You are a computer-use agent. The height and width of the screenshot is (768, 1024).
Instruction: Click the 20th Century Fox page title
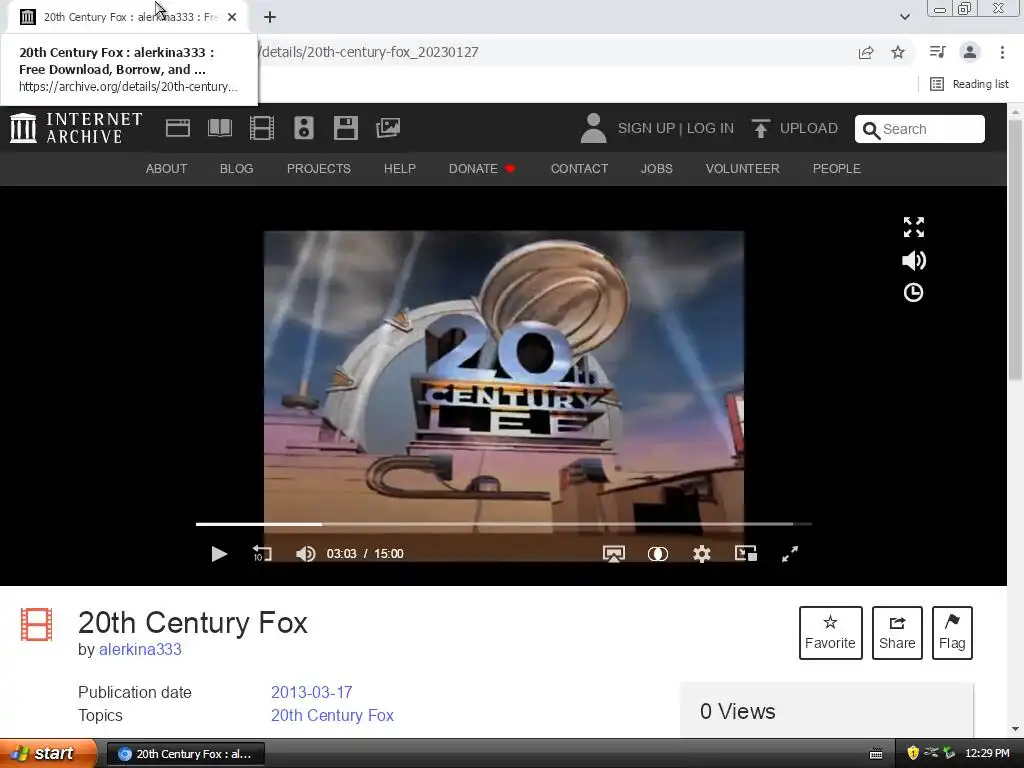pos(193,622)
